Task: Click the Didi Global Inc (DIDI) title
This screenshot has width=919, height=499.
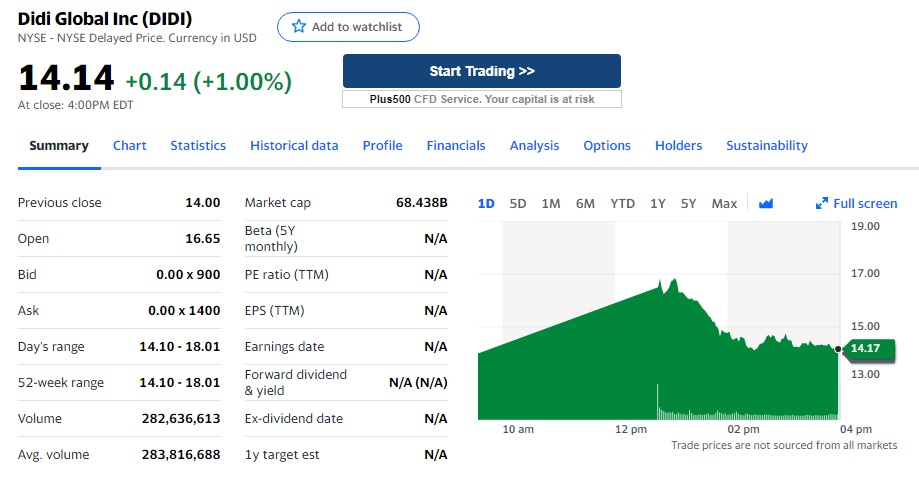Action: click(x=105, y=19)
